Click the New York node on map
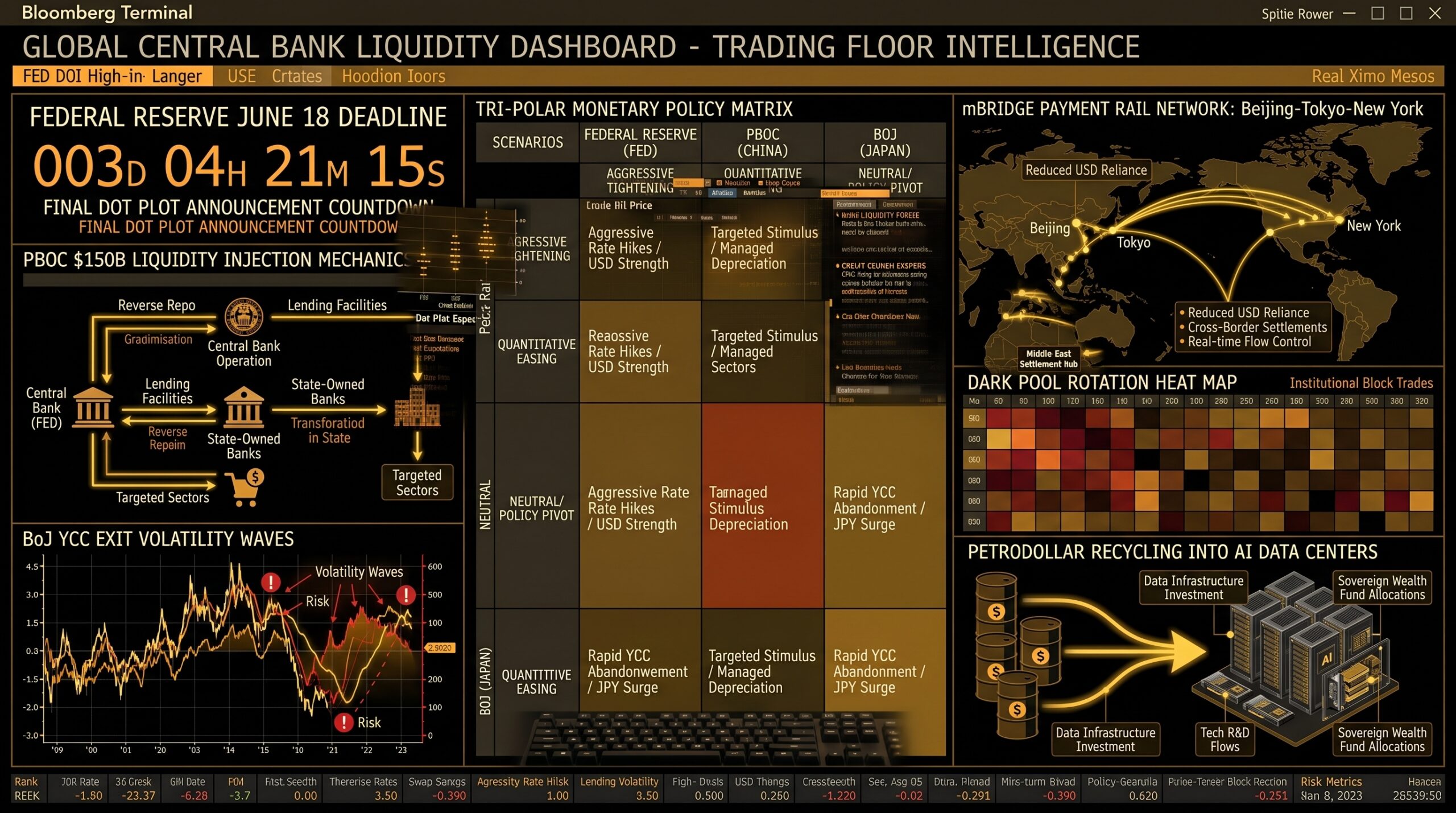The width and height of the screenshot is (1456, 813). click(x=1339, y=219)
